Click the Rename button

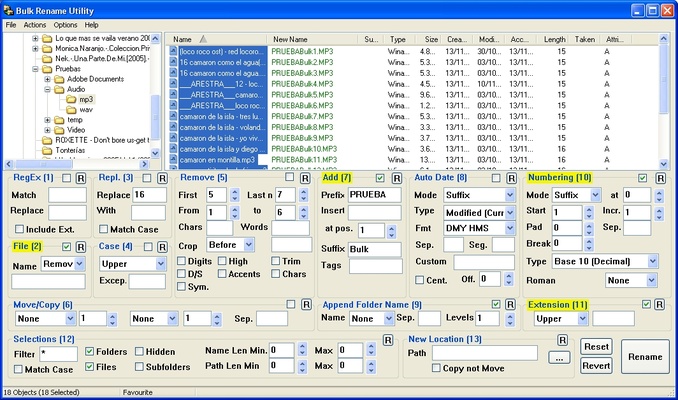(x=644, y=356)
